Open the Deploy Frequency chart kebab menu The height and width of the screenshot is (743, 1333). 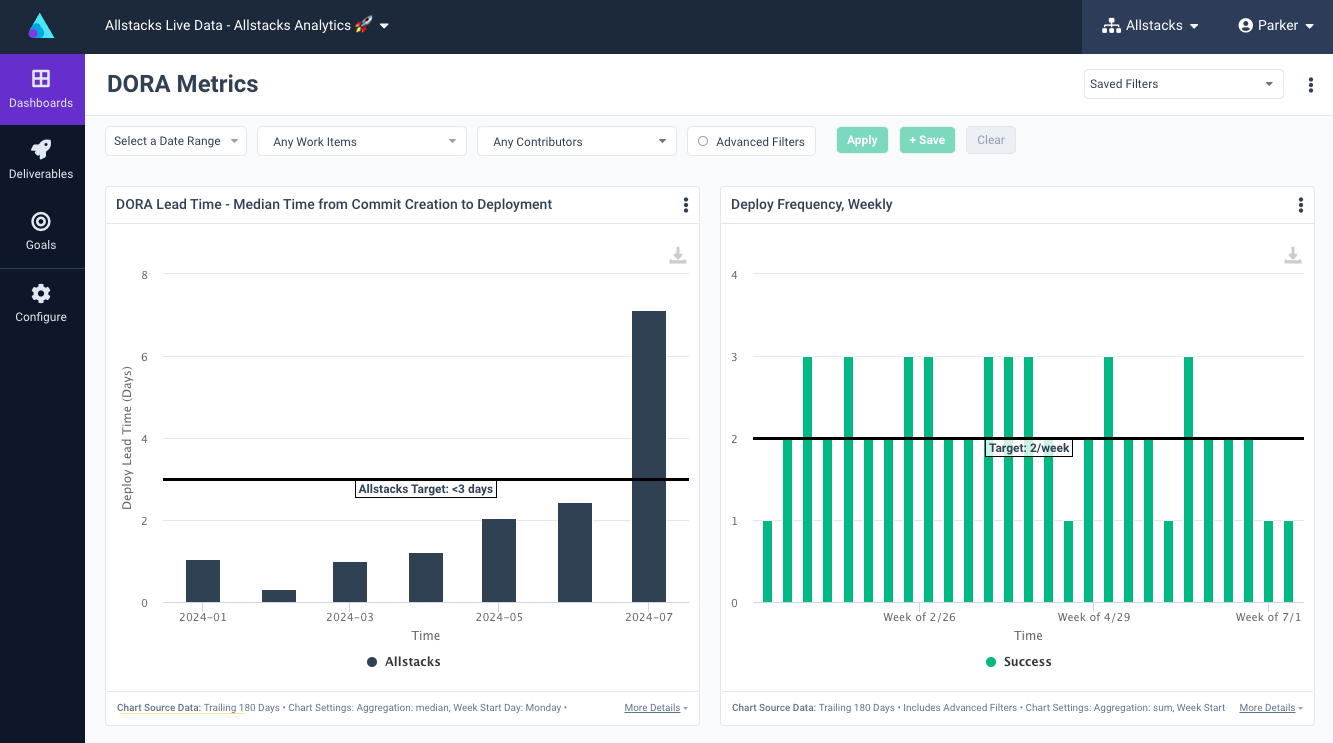click(1300, 204)
